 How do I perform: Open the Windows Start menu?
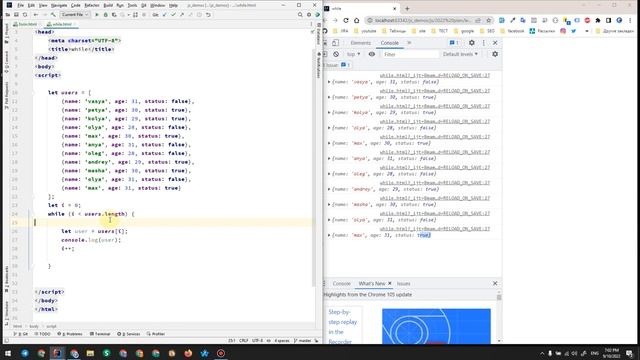[x=8, y=353]
